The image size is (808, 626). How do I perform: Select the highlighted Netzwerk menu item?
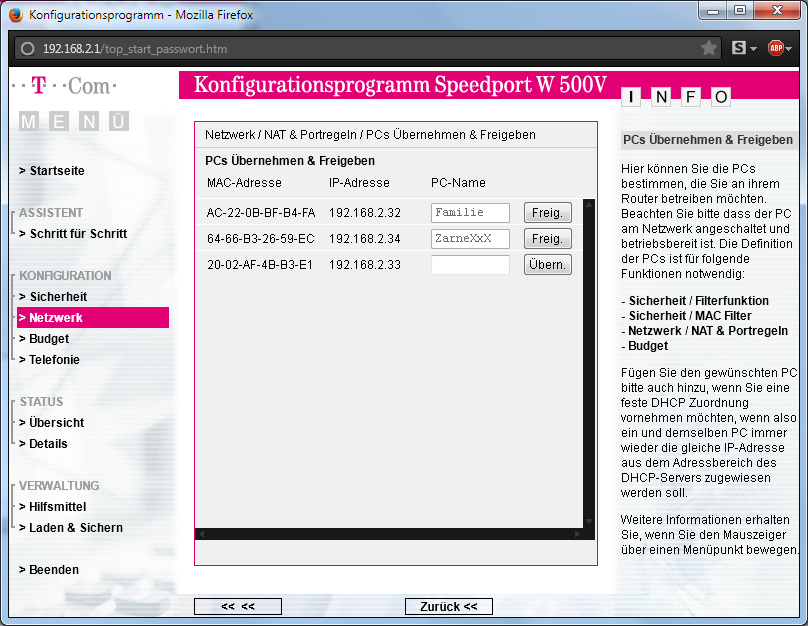click(x=93, y=317)
